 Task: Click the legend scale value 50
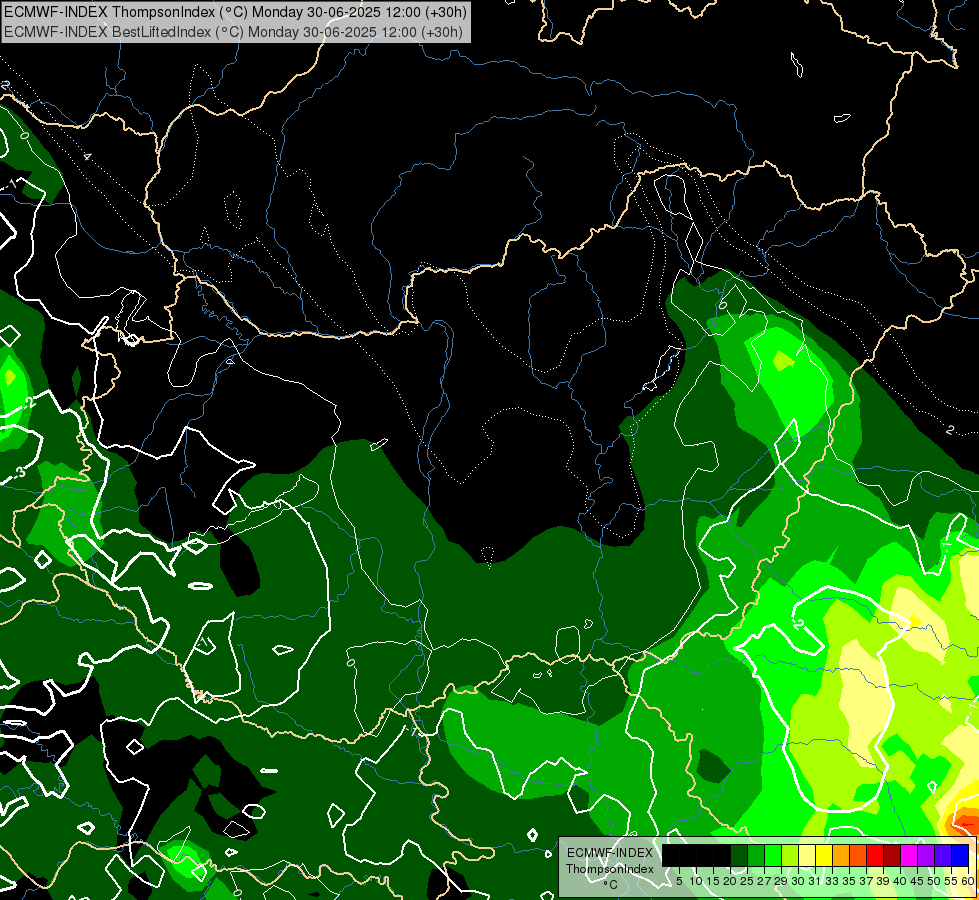point(934,881)
